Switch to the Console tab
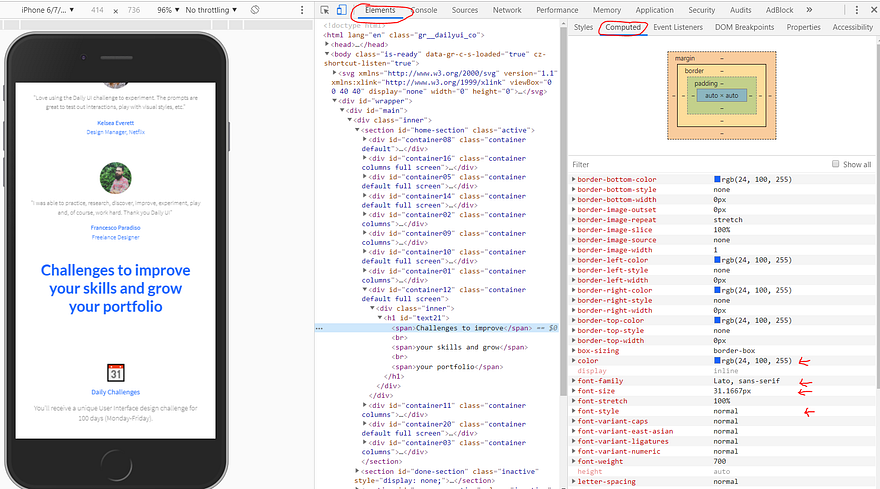Screen dimensions: 880x489 pos(425,10)
